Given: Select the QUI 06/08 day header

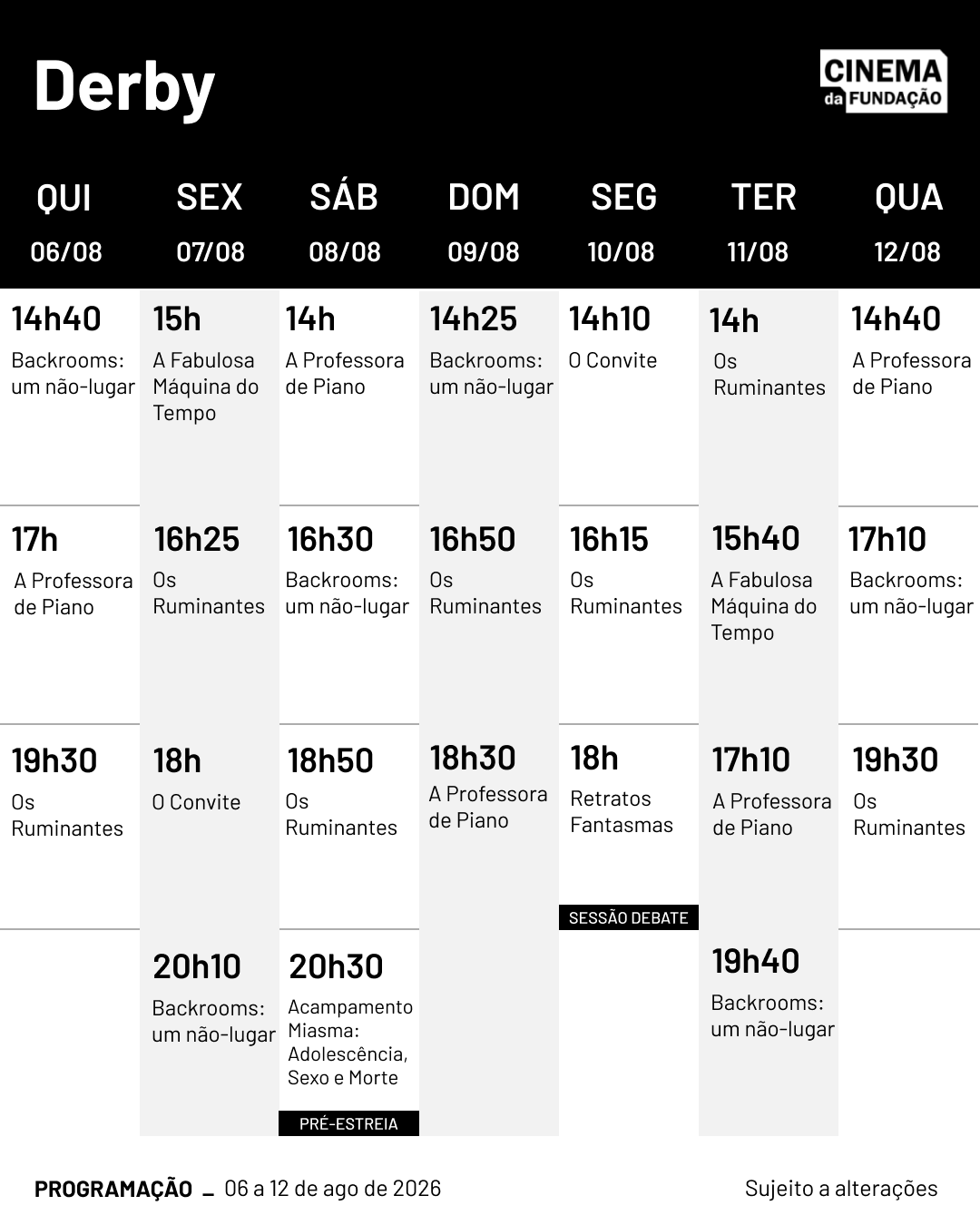Looking at the screenshot, I should coord(65,222).
